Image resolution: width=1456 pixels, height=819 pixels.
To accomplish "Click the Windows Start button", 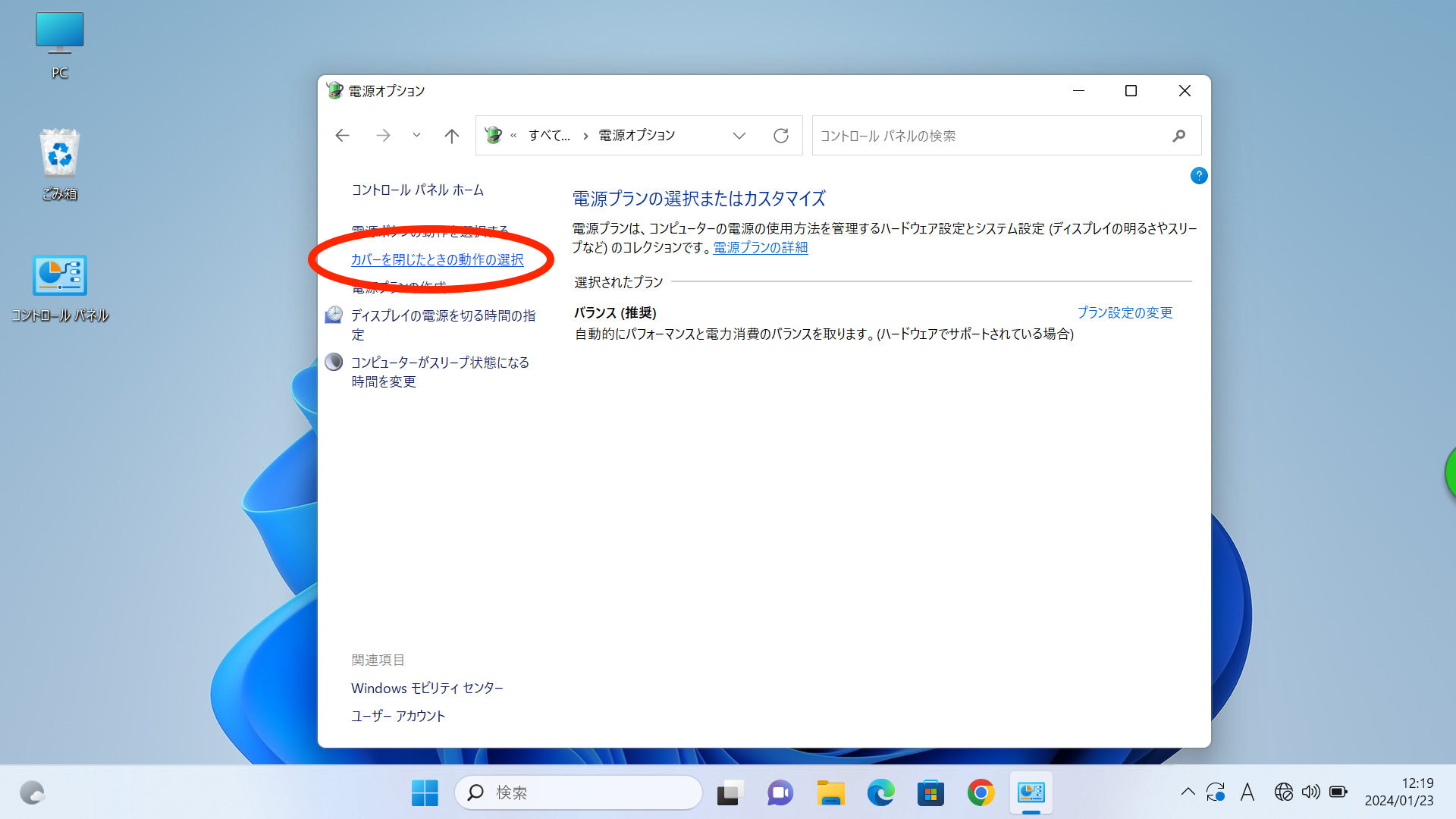I will tap(425, 792).
